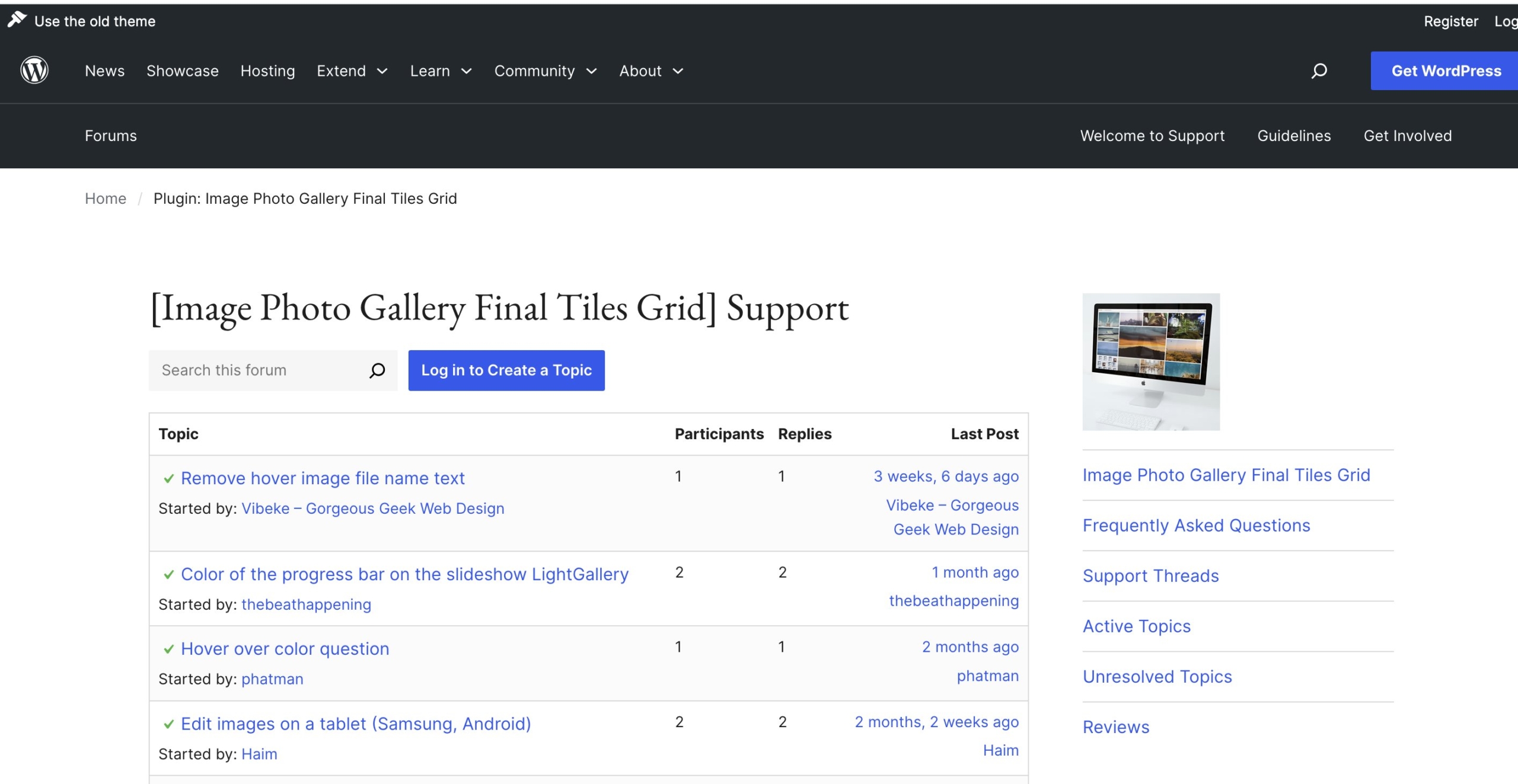Expand the About menu chevron
Image resolution: width=1518 pixels, height=784 pixels.
click(x=678, y=71)
